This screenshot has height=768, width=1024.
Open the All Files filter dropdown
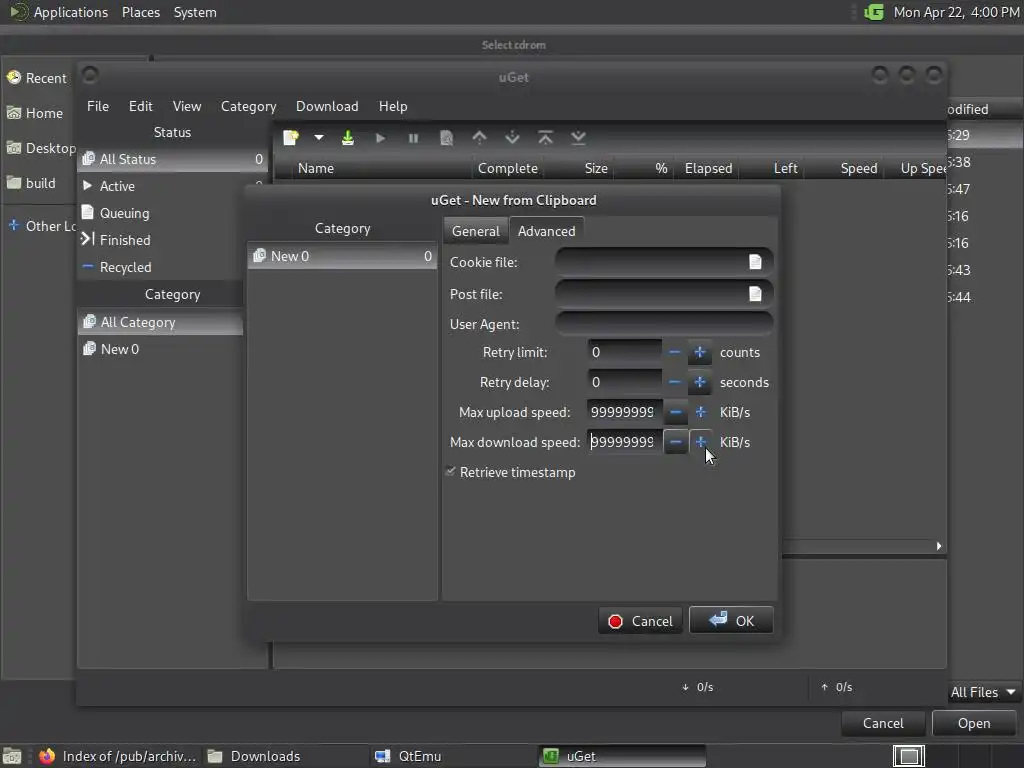click(x=984, y=692)
